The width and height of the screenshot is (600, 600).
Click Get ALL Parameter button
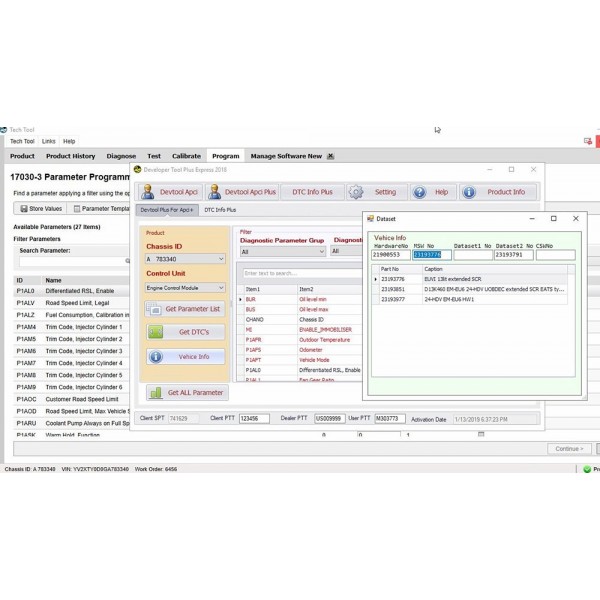point(187,393)
